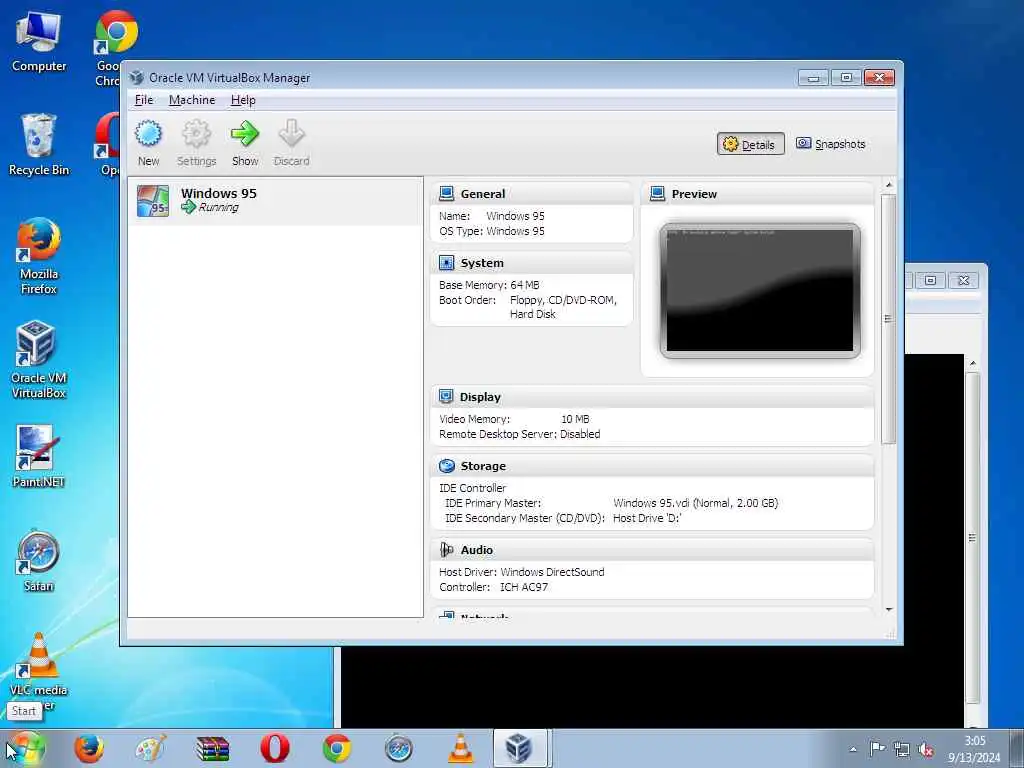Click the "Base Memory: 64 MB" line
The width and height of the screenshot is (1024, 768).
click(x=489, y=285)
